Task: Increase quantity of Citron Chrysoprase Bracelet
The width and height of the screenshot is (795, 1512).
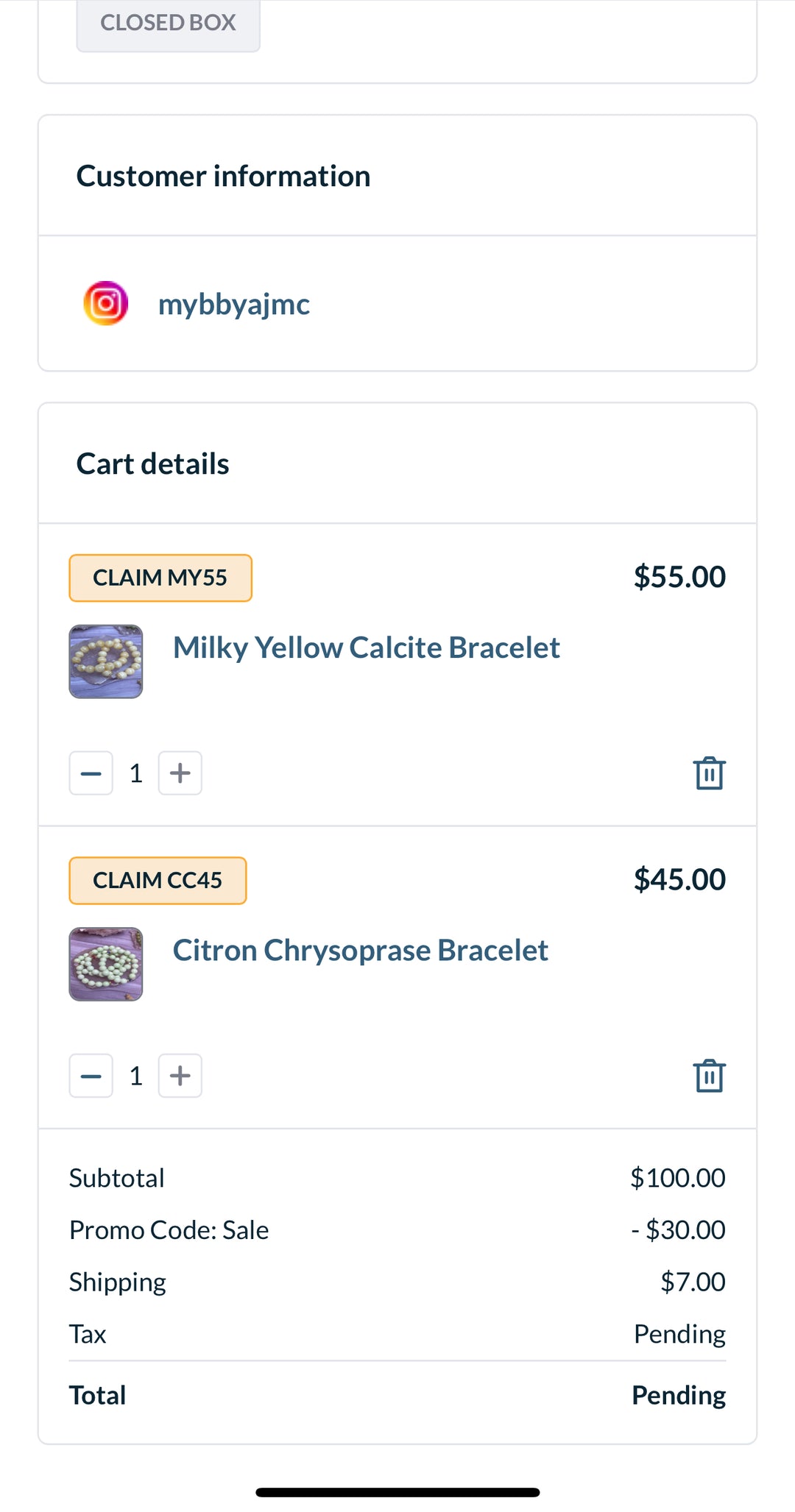Action: click(180, 1076)
